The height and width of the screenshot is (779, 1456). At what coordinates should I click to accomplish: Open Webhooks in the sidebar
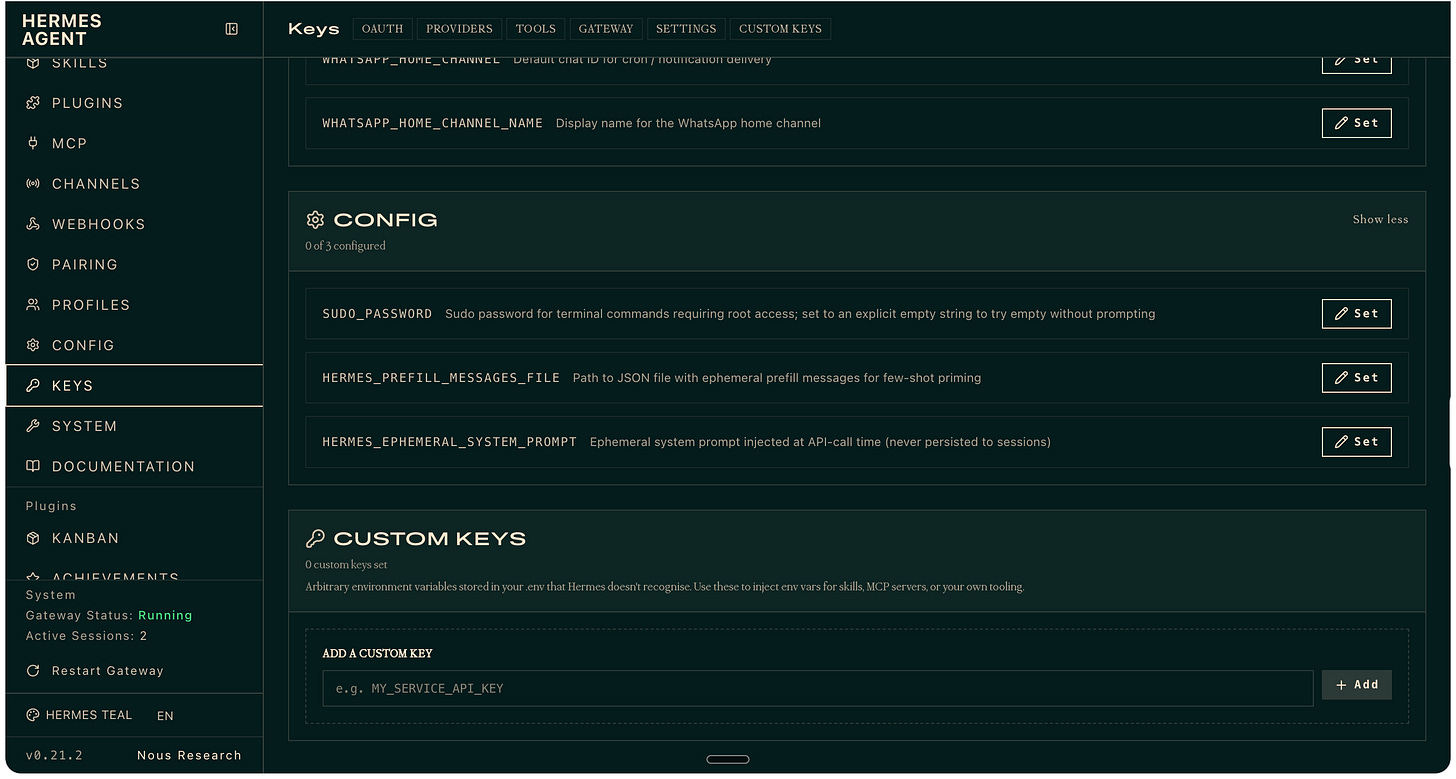[134, 224]
